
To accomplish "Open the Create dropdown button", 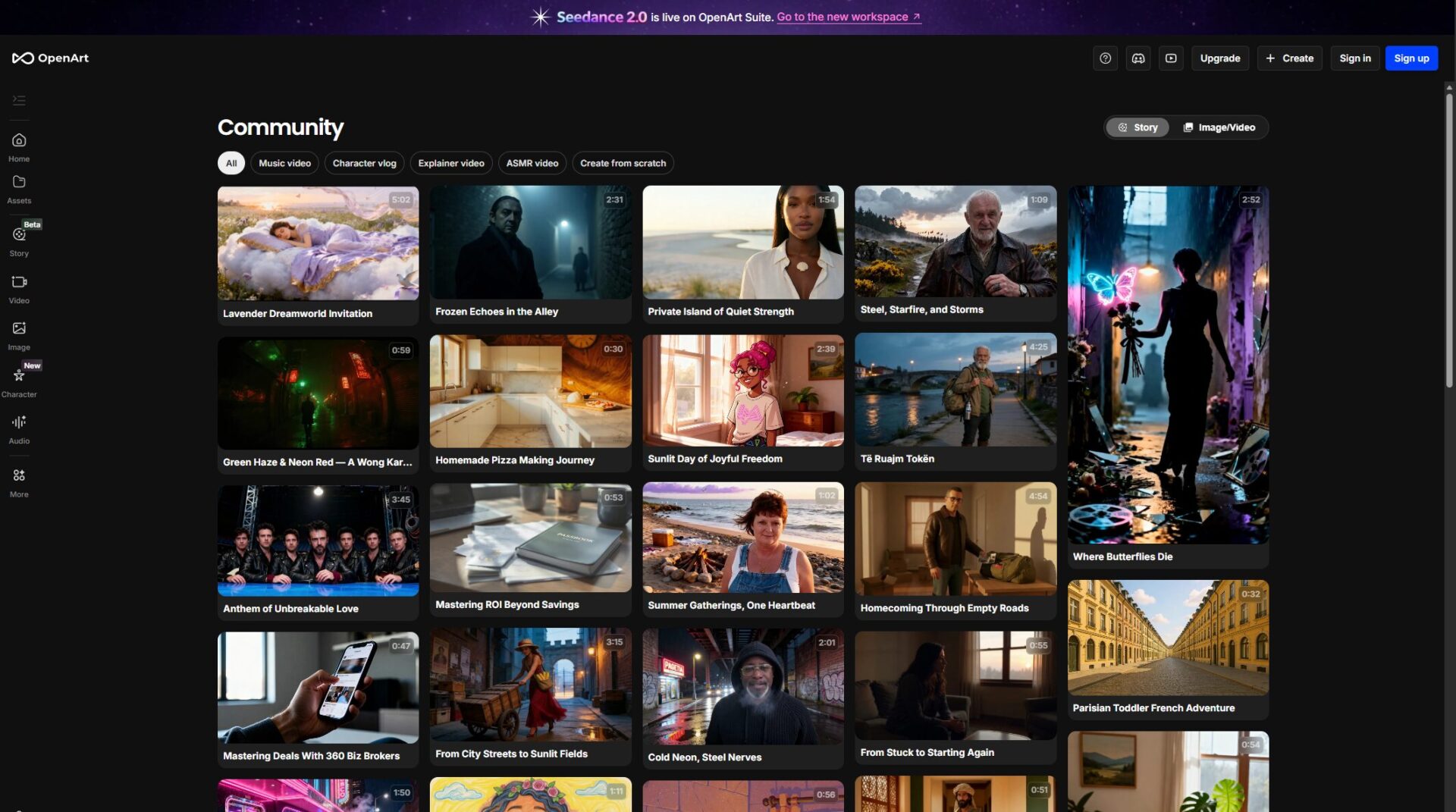I will [x=1289, y=58].
